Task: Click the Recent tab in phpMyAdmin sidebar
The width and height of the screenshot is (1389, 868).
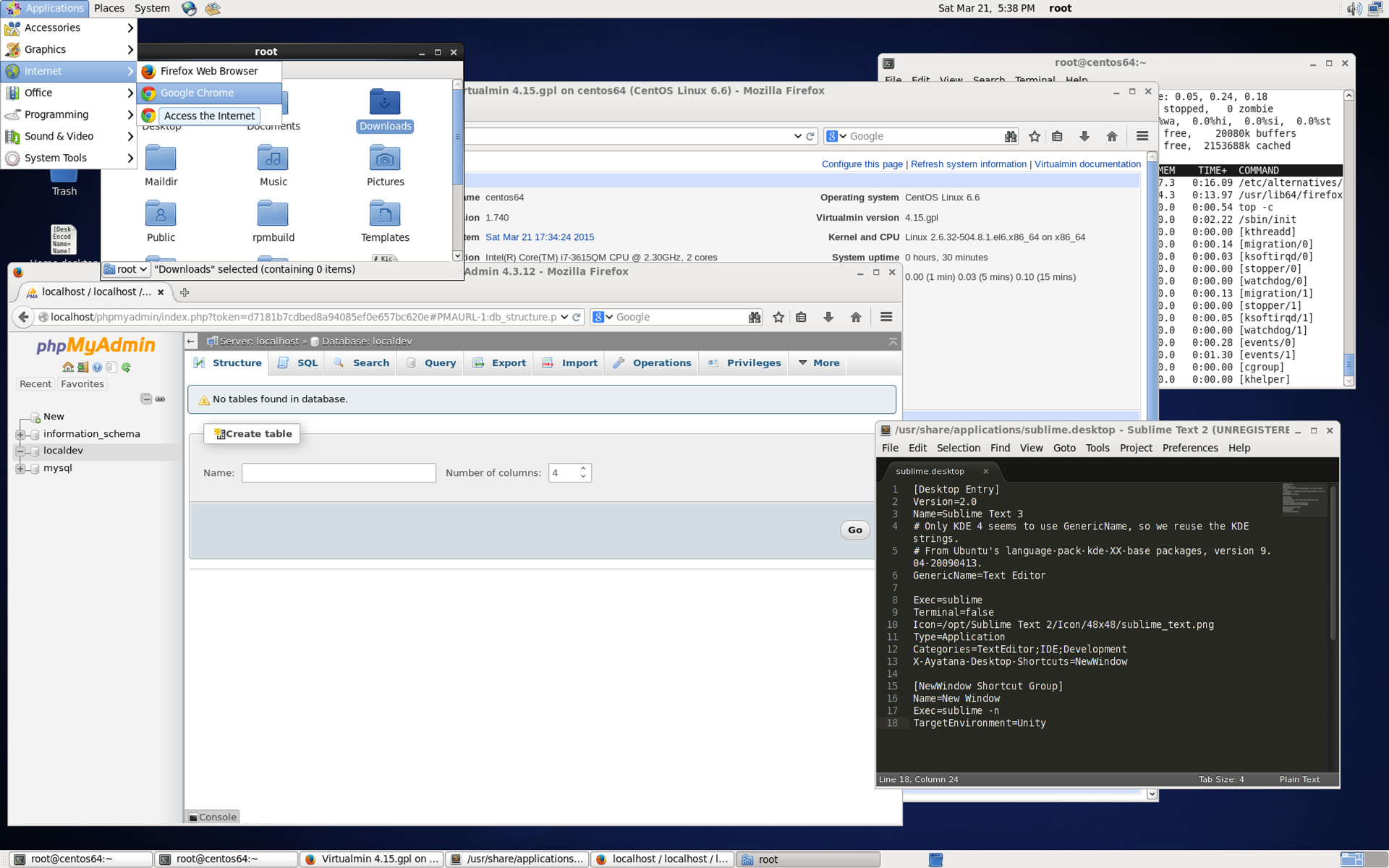Action: point(35,384)
